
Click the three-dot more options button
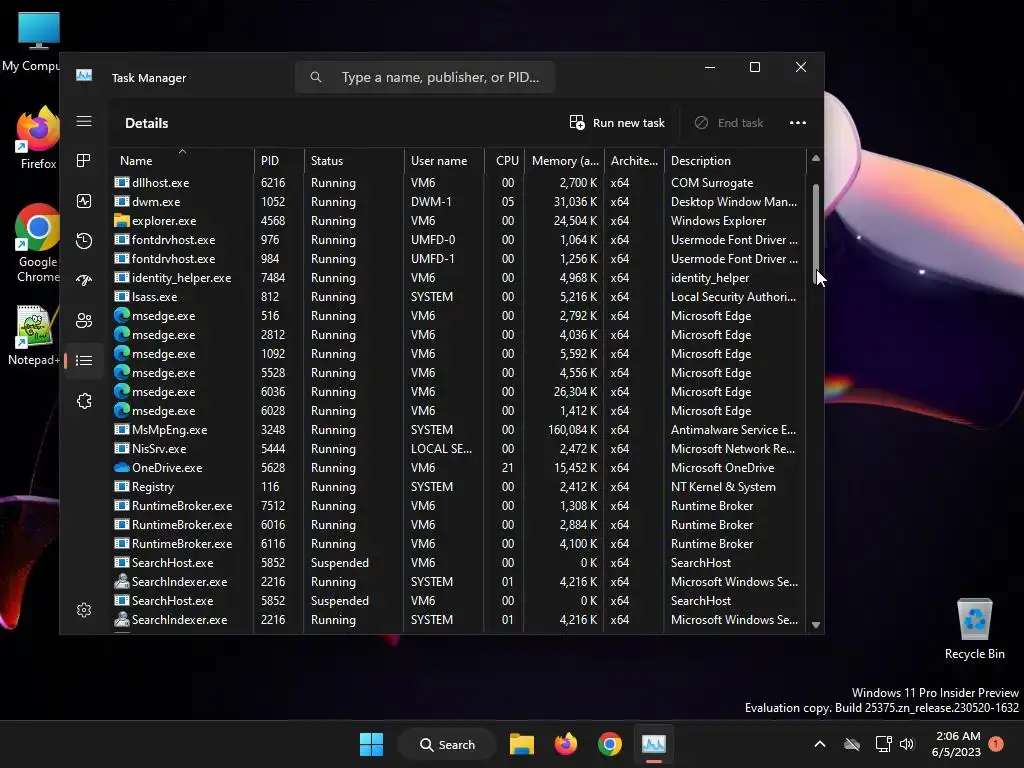797,123
